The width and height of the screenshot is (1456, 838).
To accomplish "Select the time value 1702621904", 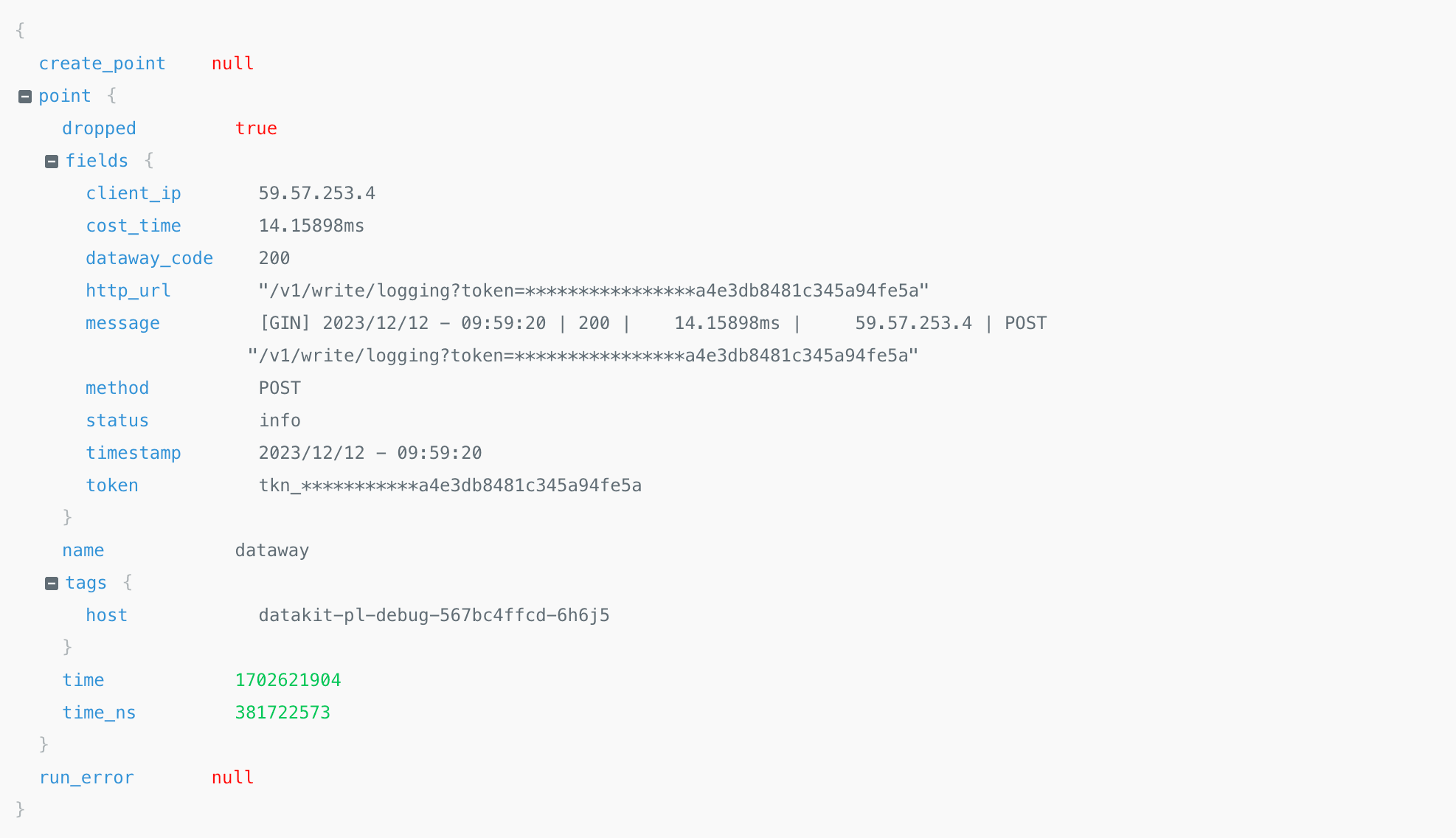I will (288, 680).
